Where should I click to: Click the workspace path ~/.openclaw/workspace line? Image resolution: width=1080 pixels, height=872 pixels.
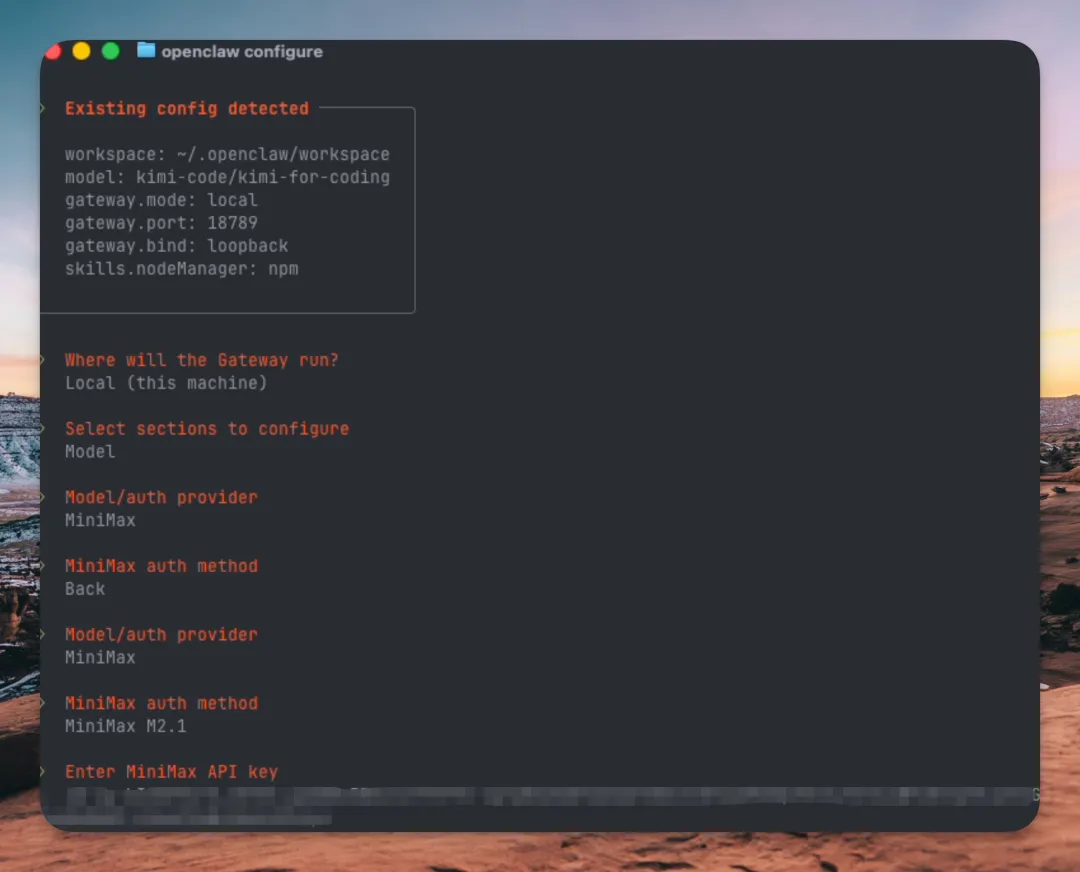pyautogui.click(x=227, y=154)
